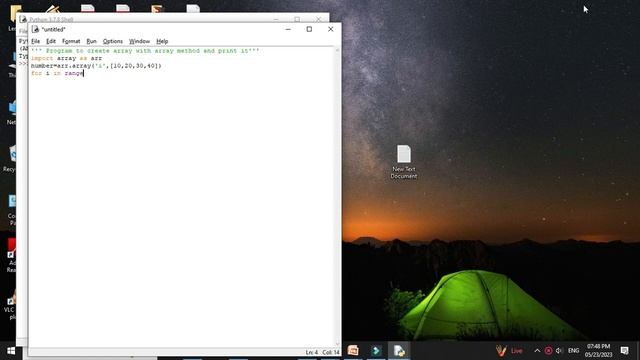This screenshot has height=360, width=640.
Task: Click the red record tray icon
Action: coord(548,351)
